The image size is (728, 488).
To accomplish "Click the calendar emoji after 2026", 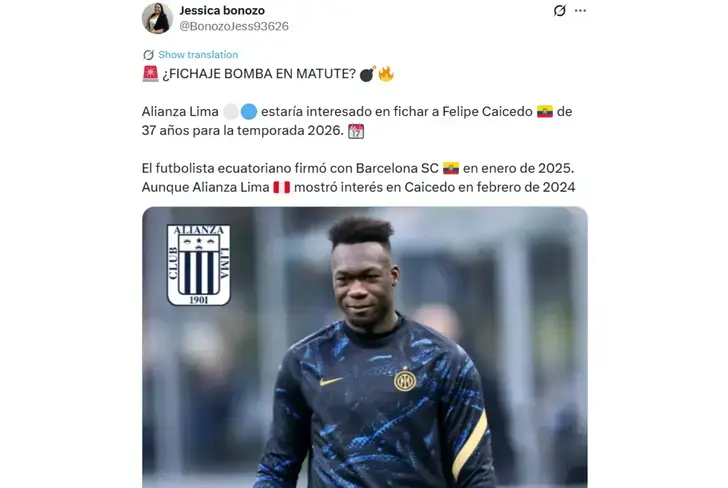I will coord(356,131).
